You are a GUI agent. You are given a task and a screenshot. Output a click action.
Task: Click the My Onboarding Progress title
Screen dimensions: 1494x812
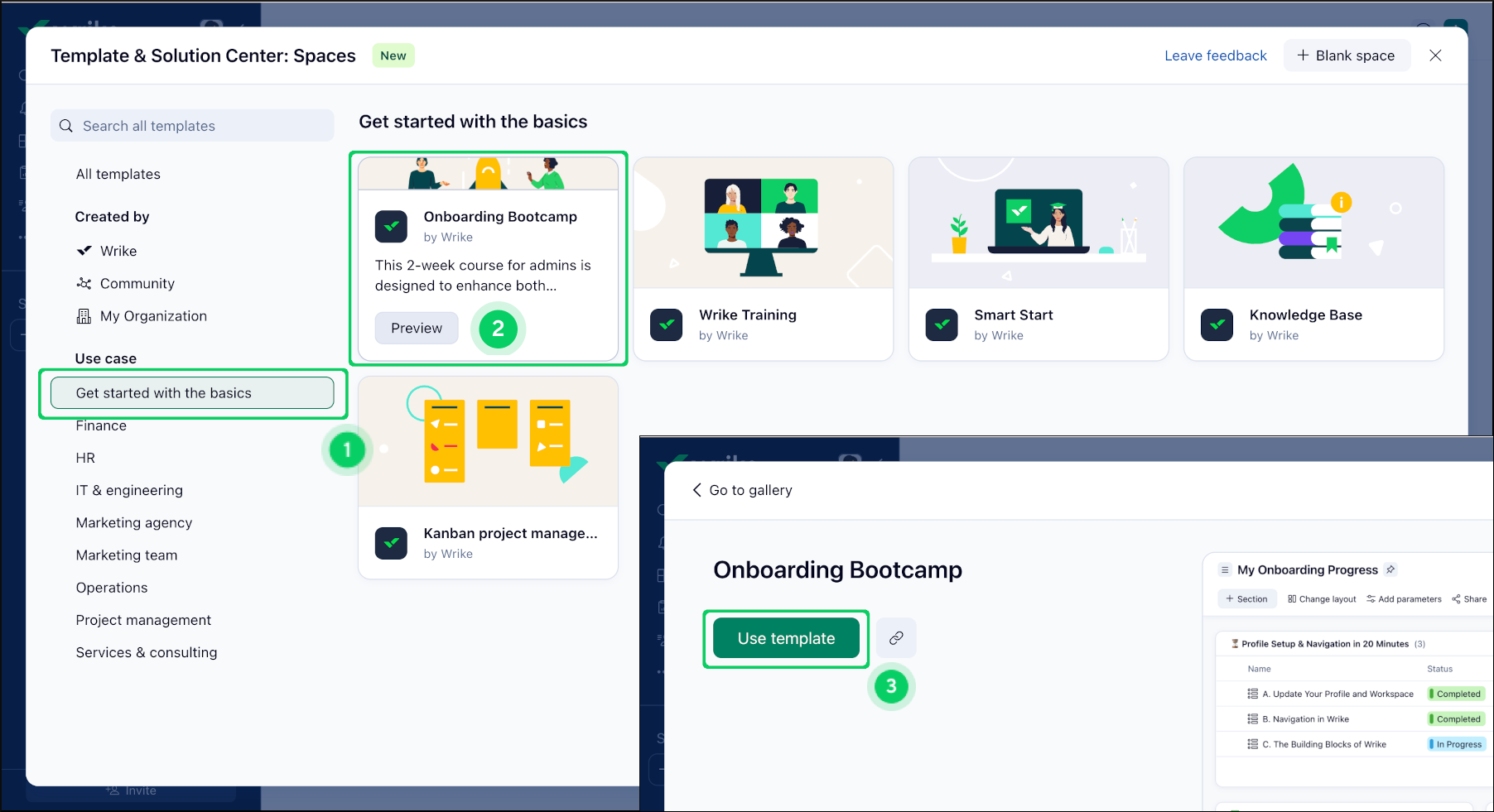pyautogui.click(x=1308, y=570)
